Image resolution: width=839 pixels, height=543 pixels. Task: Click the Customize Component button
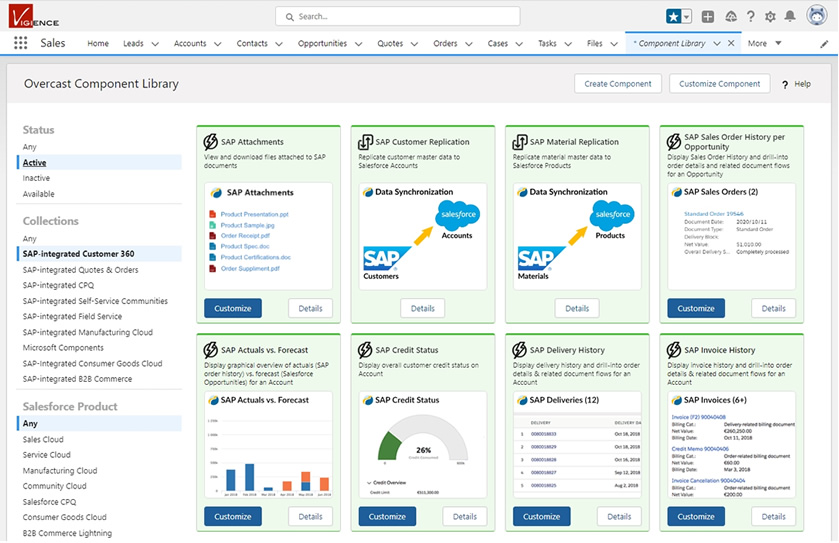pyautogui.click(x=719, y=83)
